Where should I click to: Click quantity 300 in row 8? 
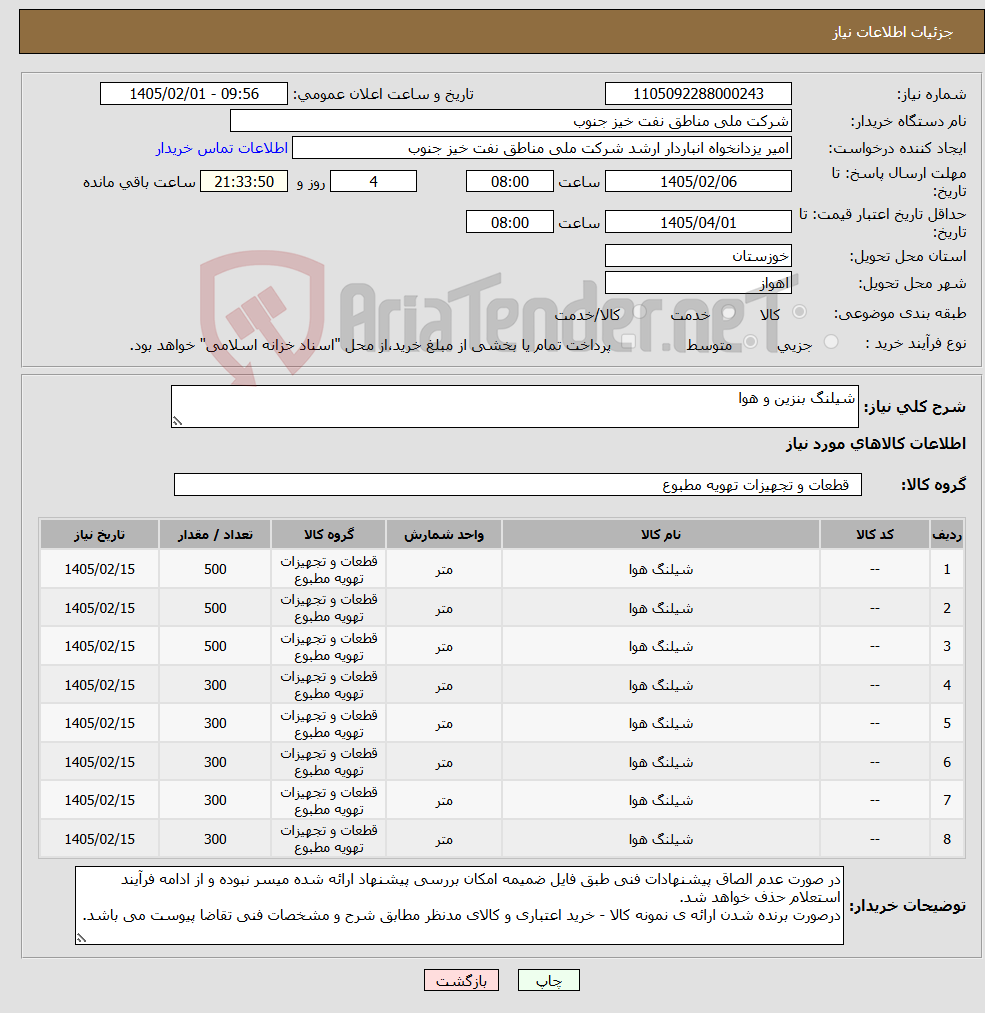[215, 839]
